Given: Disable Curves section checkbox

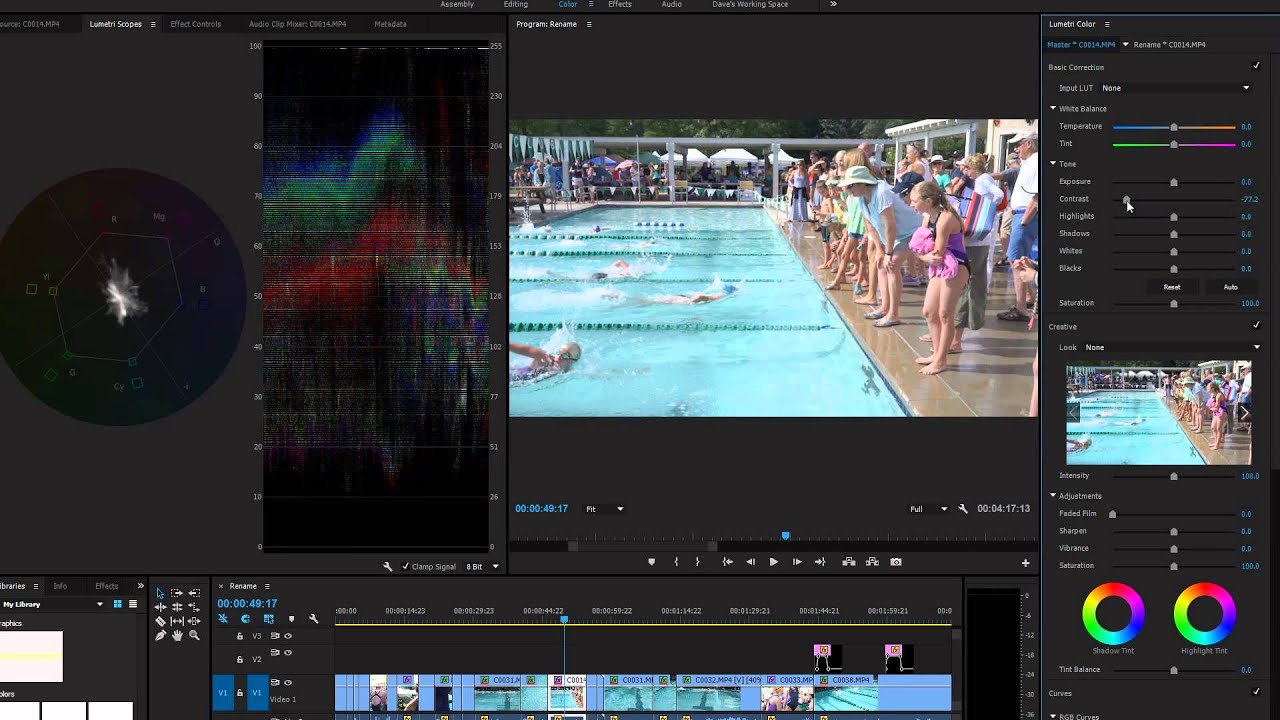Looking at the screenshot, I should (x=1256, y=691).
